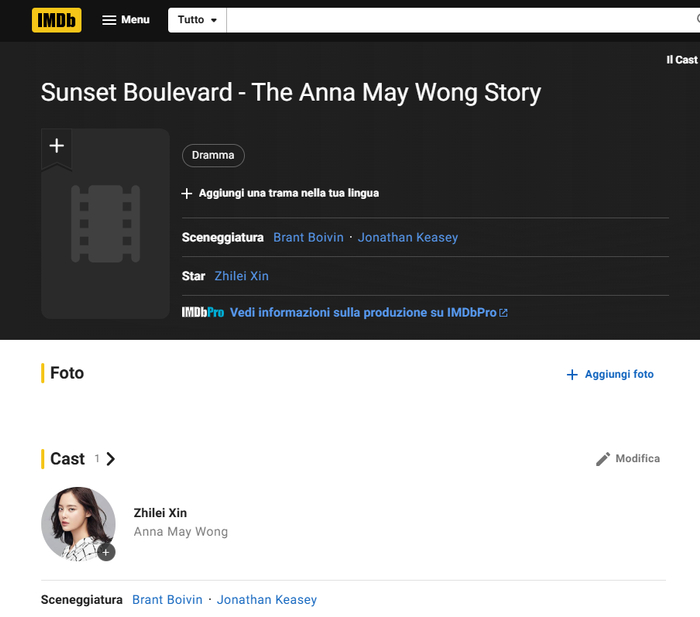Open the hamburger Menu

pos(125,20)
